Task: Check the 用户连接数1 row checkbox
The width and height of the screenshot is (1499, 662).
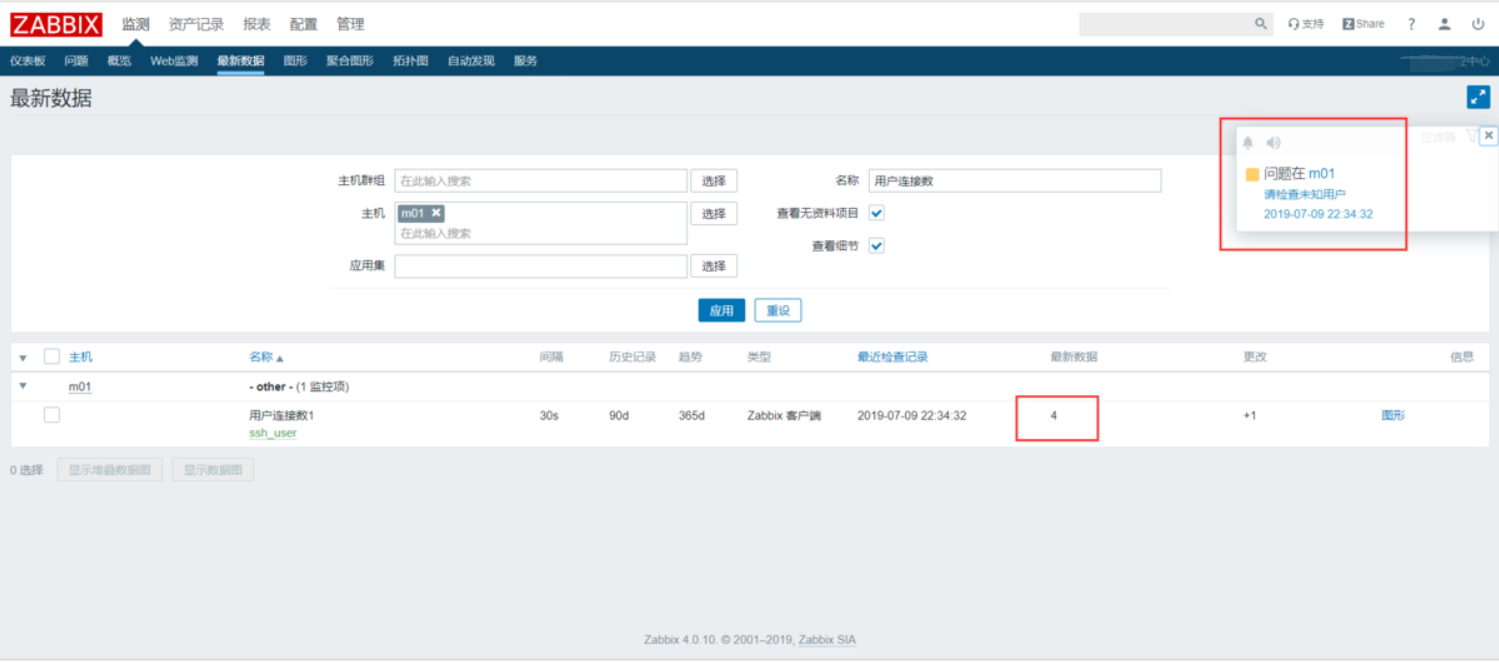Action: coord(52,415)
